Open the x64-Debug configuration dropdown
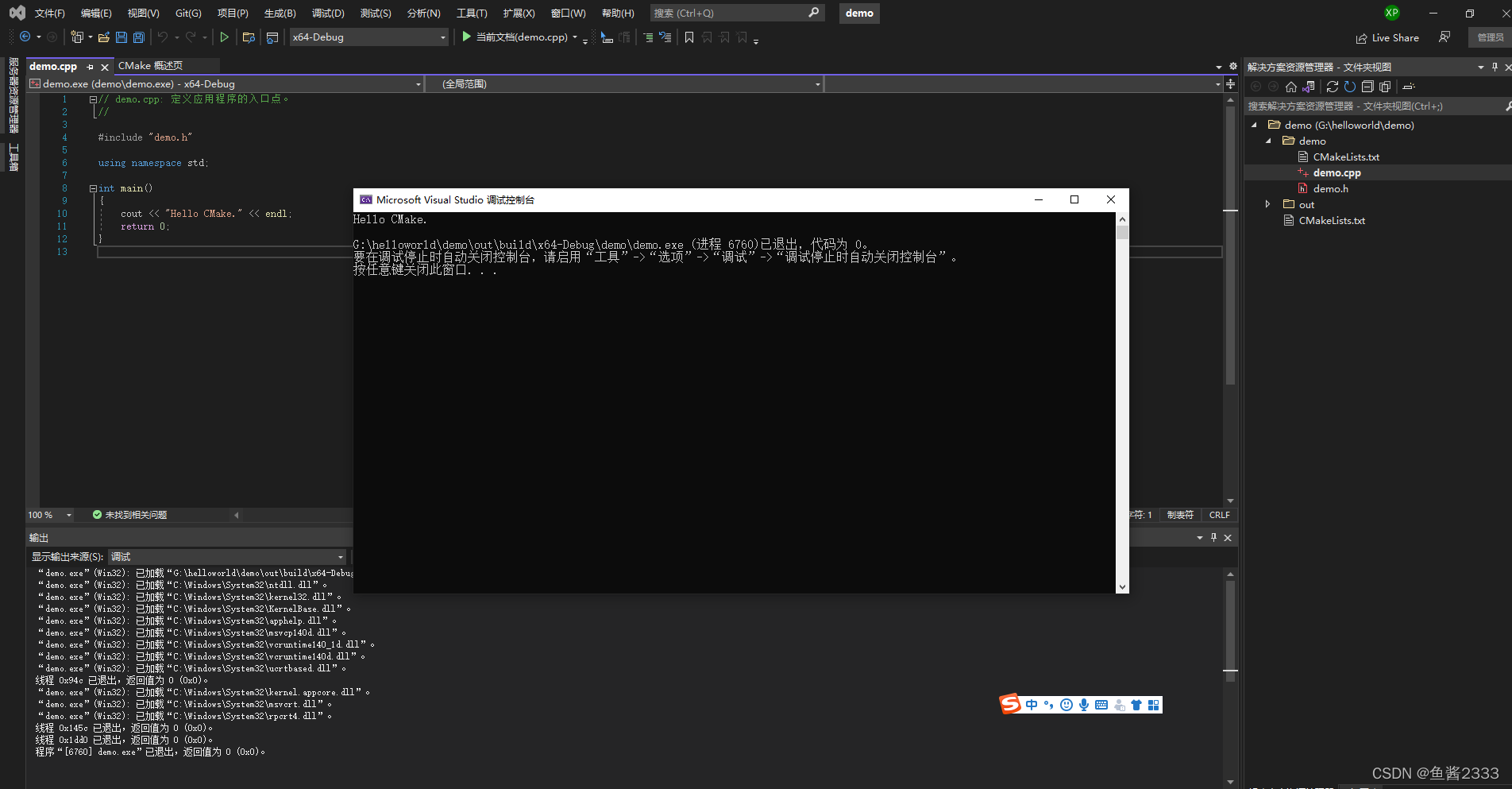This screenshot has height=789, width=1512. click(369, 37)
